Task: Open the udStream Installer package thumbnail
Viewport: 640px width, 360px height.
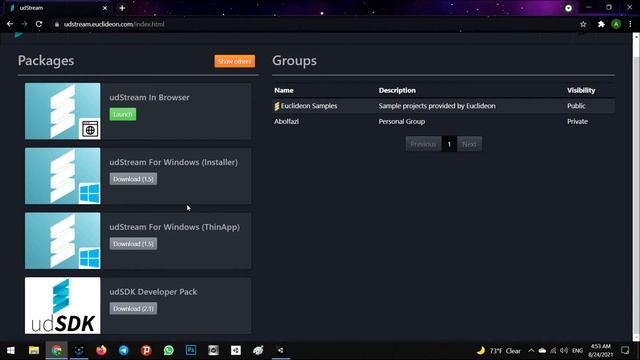Action: pyautogui.click(x=62, y=176)
